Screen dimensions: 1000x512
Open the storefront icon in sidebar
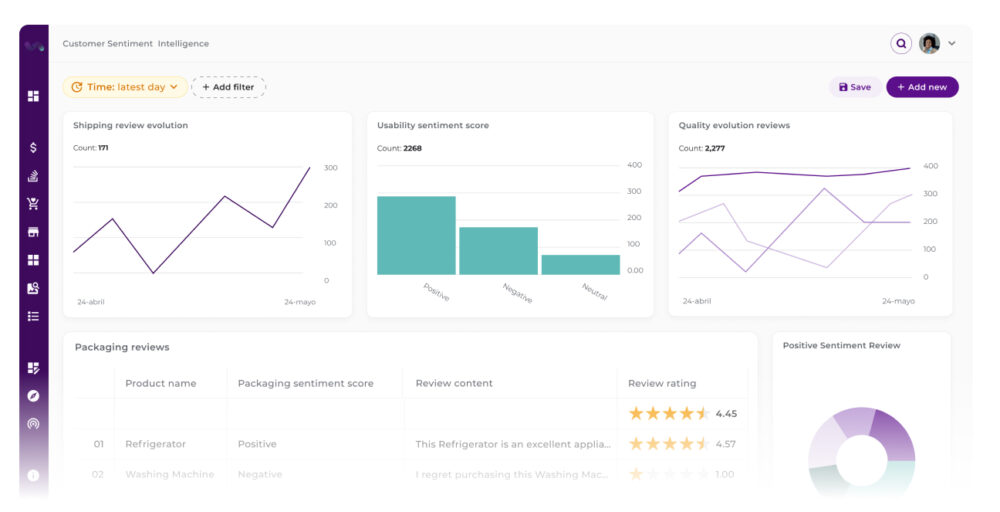pos(33,232)
